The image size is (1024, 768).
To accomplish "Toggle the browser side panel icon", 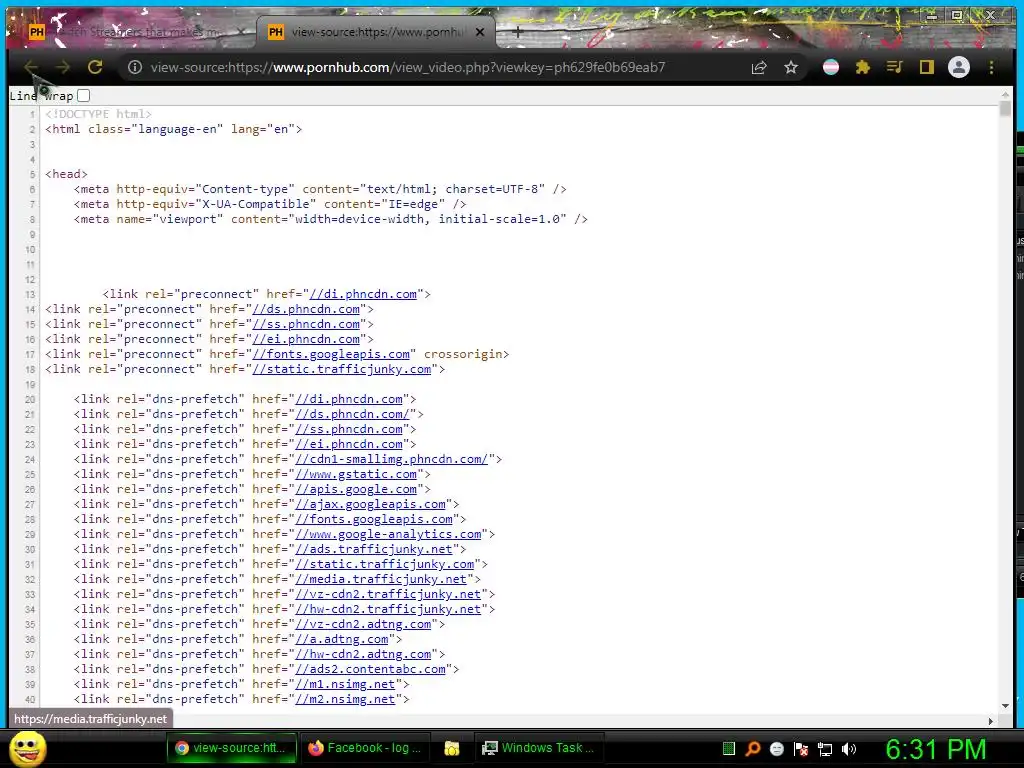I will pyautogui.click(x=927, y=67).
